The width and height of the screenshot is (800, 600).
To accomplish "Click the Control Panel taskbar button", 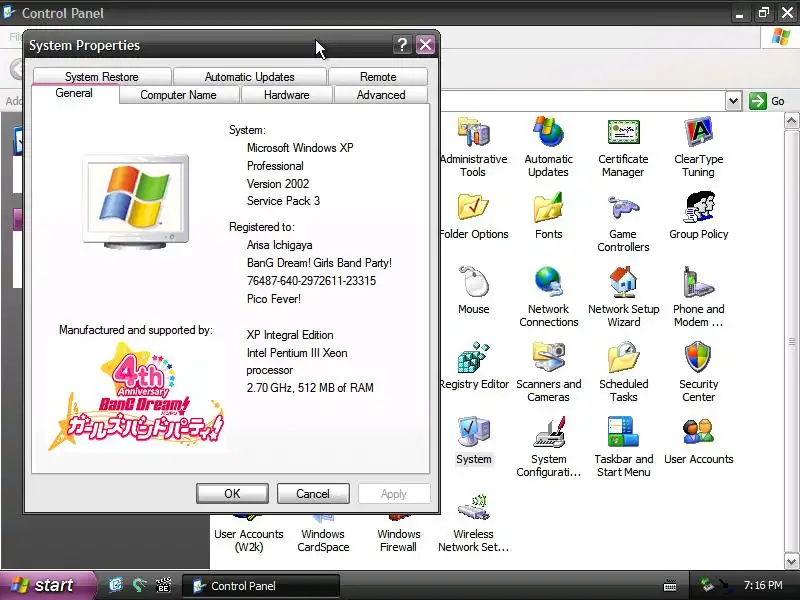I will pyautogui.click(x=260, y=586).
